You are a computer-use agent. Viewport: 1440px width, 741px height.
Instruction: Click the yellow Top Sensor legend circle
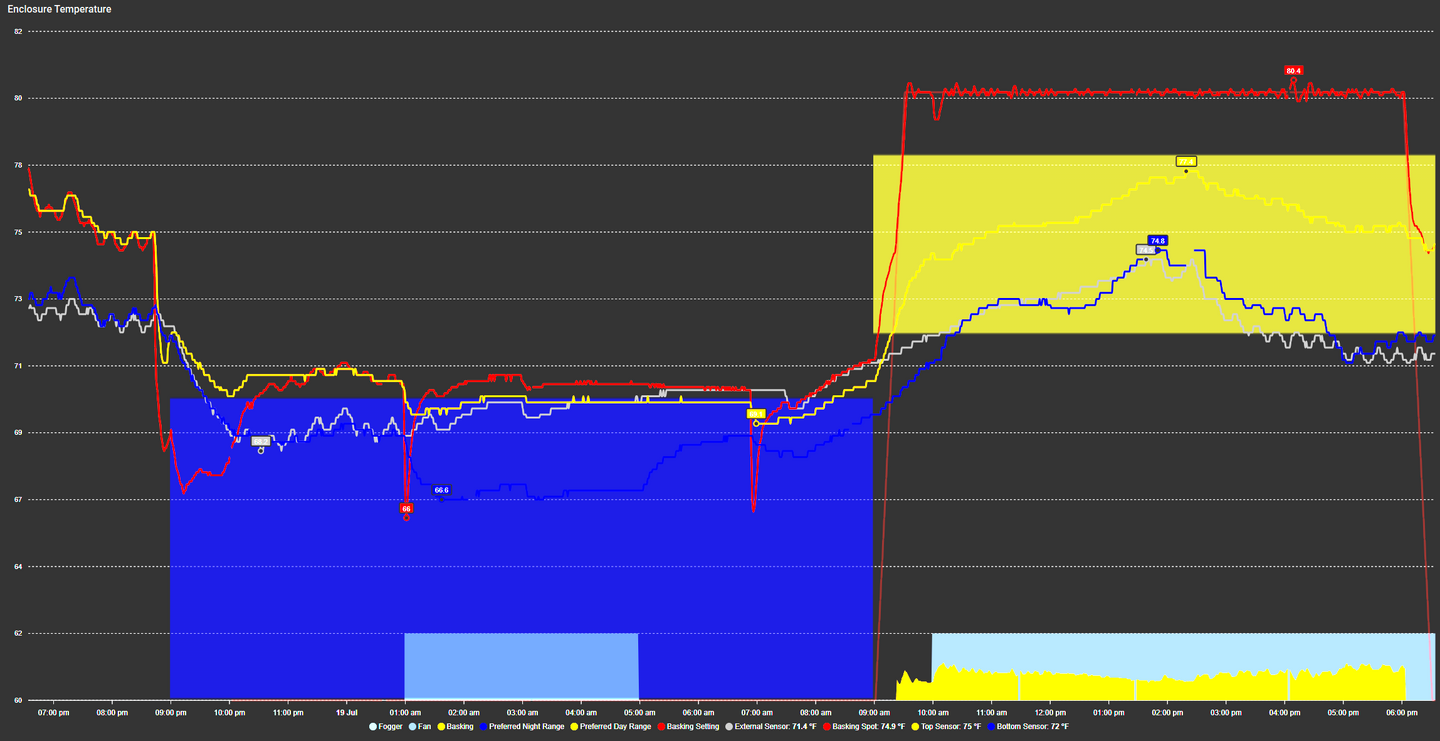(x=916, y=726)
